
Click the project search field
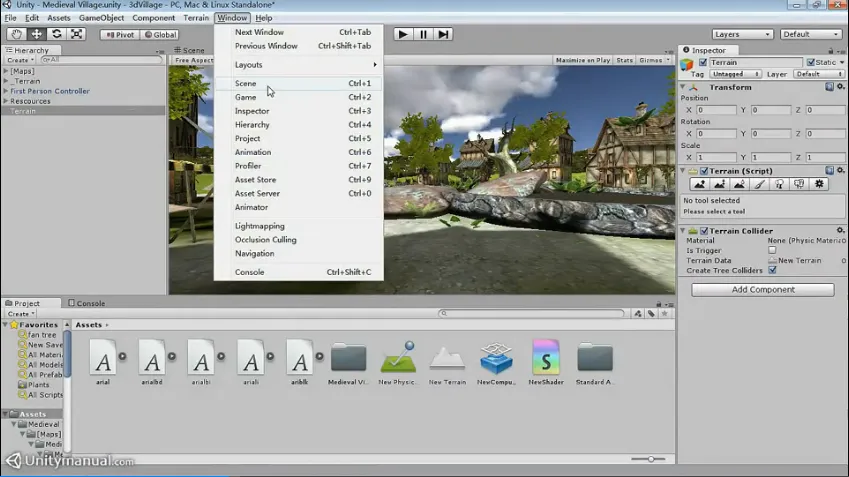(x=531, y=313)
